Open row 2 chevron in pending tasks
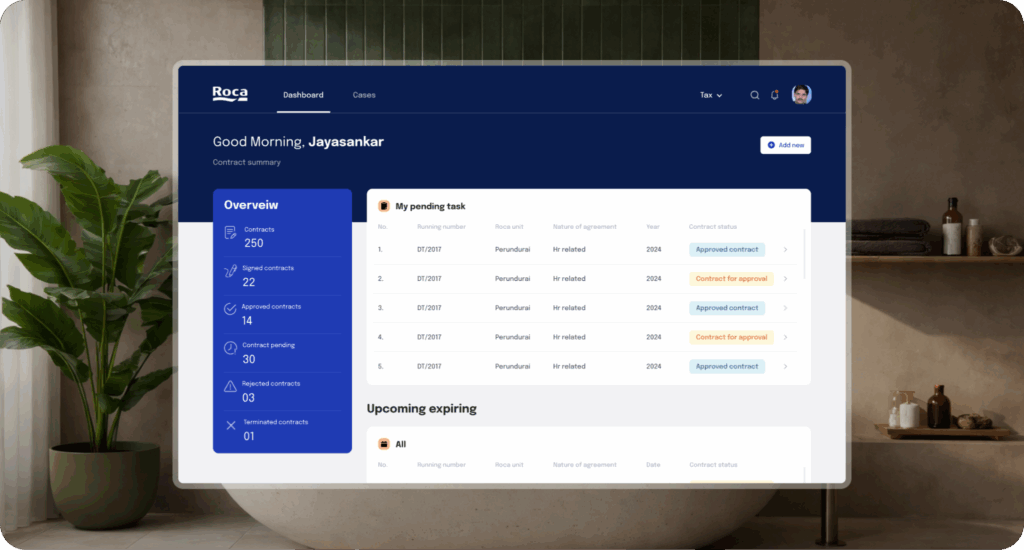Screen dimensions: 1024x550 click(x=786, y=279)
